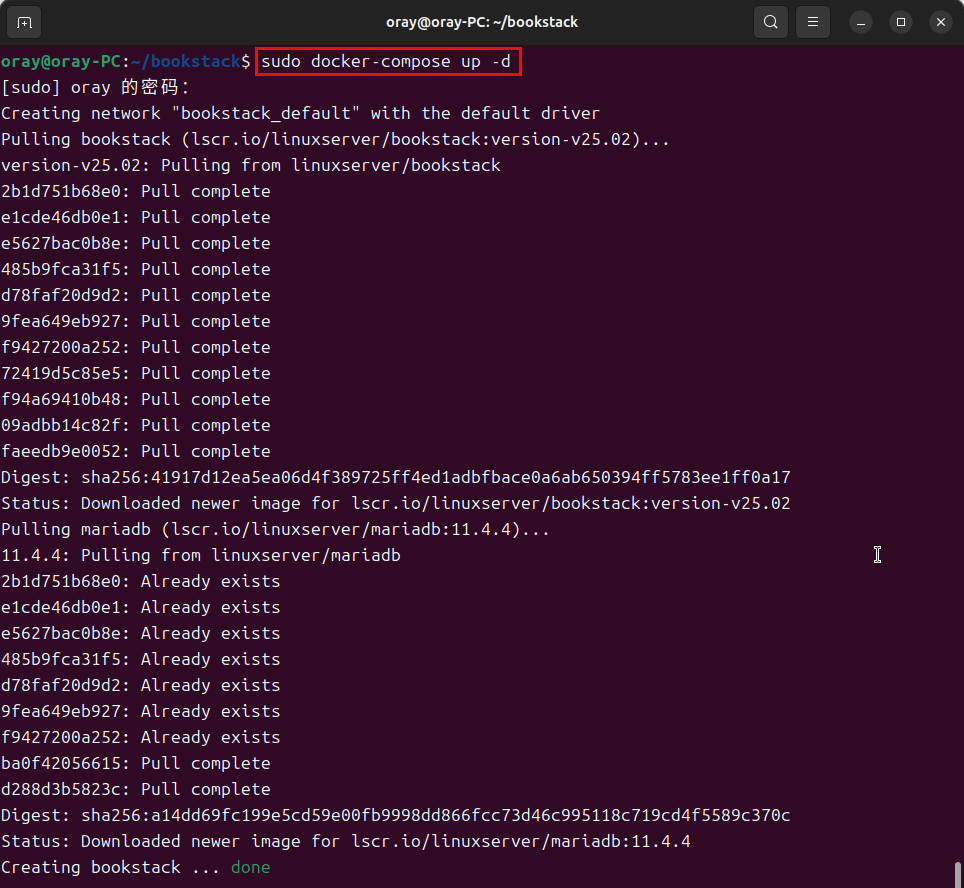Click the terminal scrollbar thumb

[x=958, y=873]
